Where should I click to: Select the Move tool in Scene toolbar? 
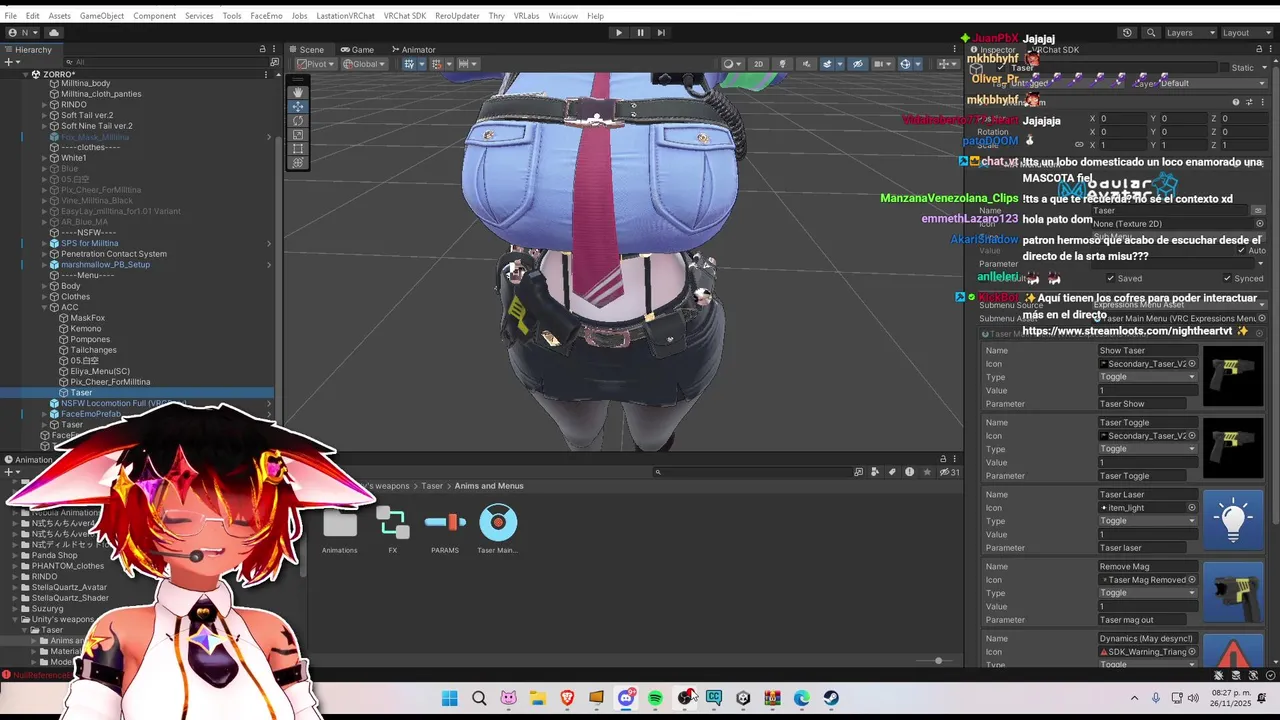point(298,106)
